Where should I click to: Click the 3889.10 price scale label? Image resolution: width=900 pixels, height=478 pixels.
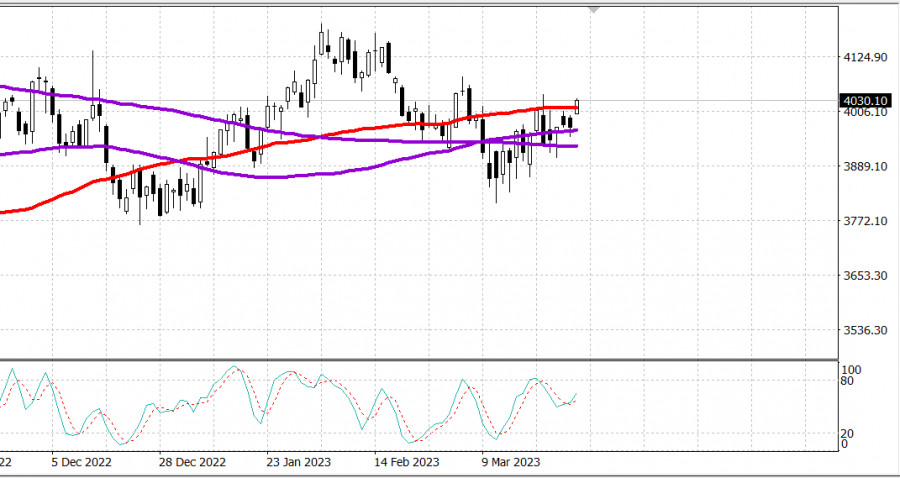click(x=866, y=167)
